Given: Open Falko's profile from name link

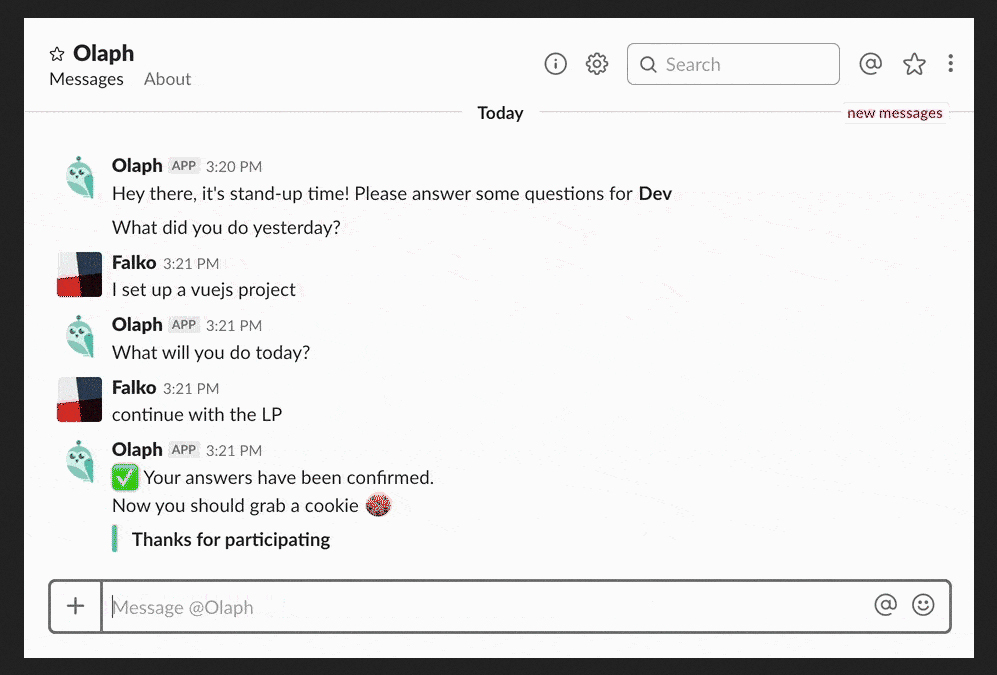Looking at the screenshot, I should (x=134, y=263).
